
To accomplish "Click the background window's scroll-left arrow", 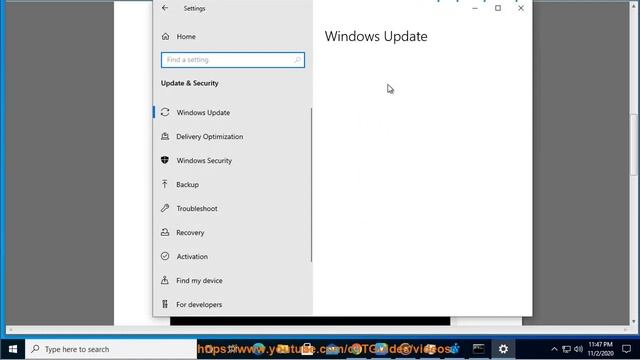I will pyautogui.click(x=11, y=329).
